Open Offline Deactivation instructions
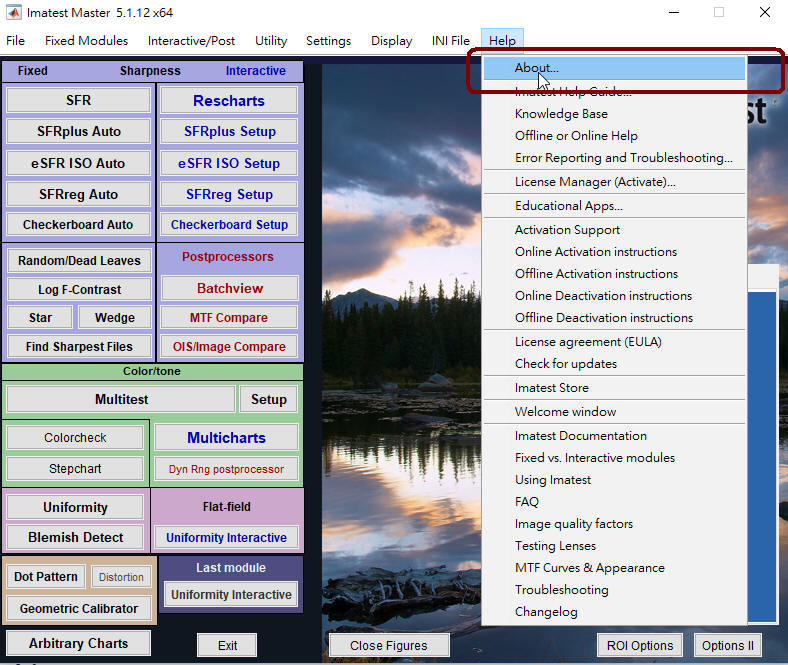 pyautogui.click(x=614, y=318)
